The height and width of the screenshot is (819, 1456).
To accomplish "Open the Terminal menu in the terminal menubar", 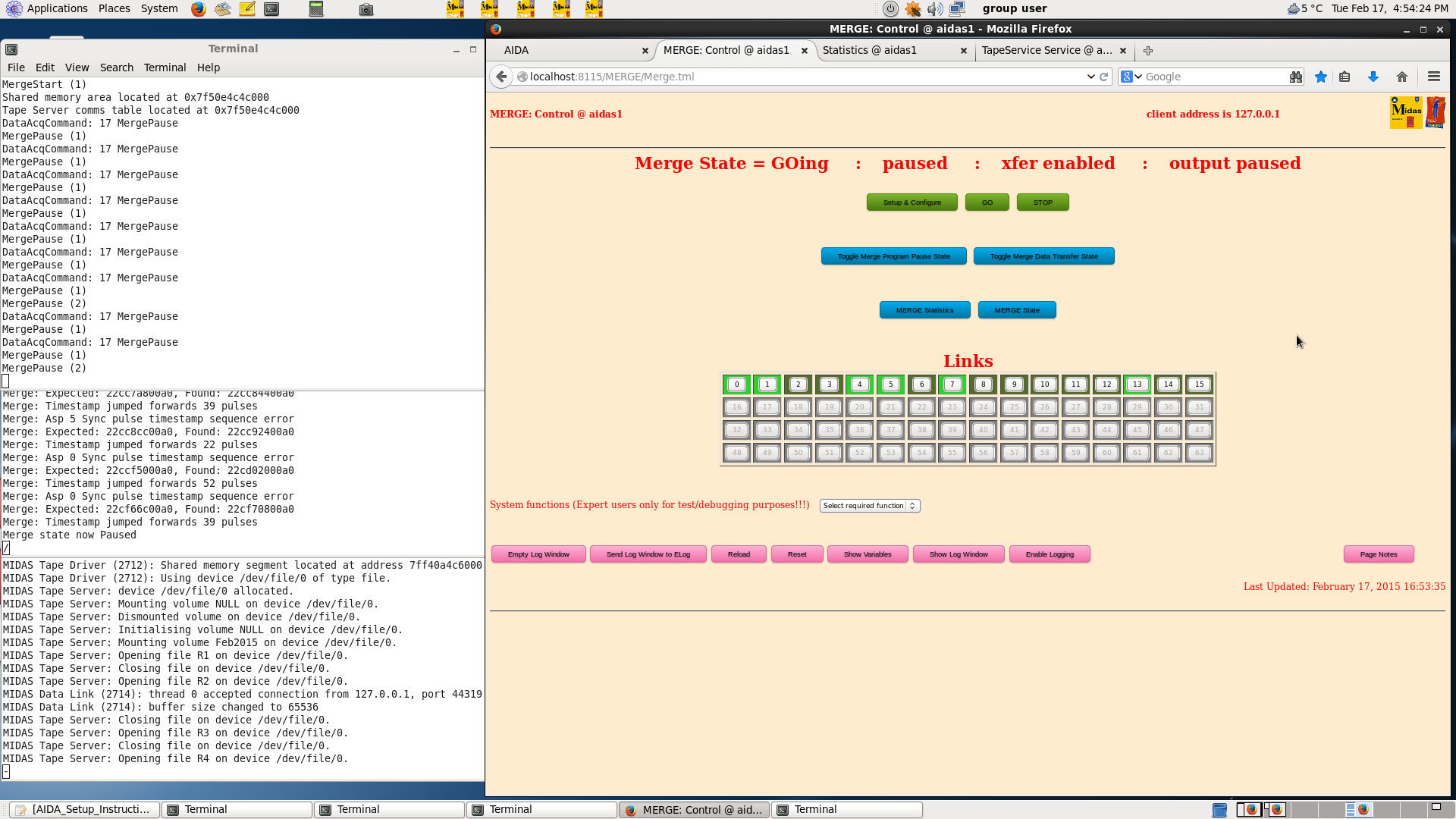I will point(165,67).
